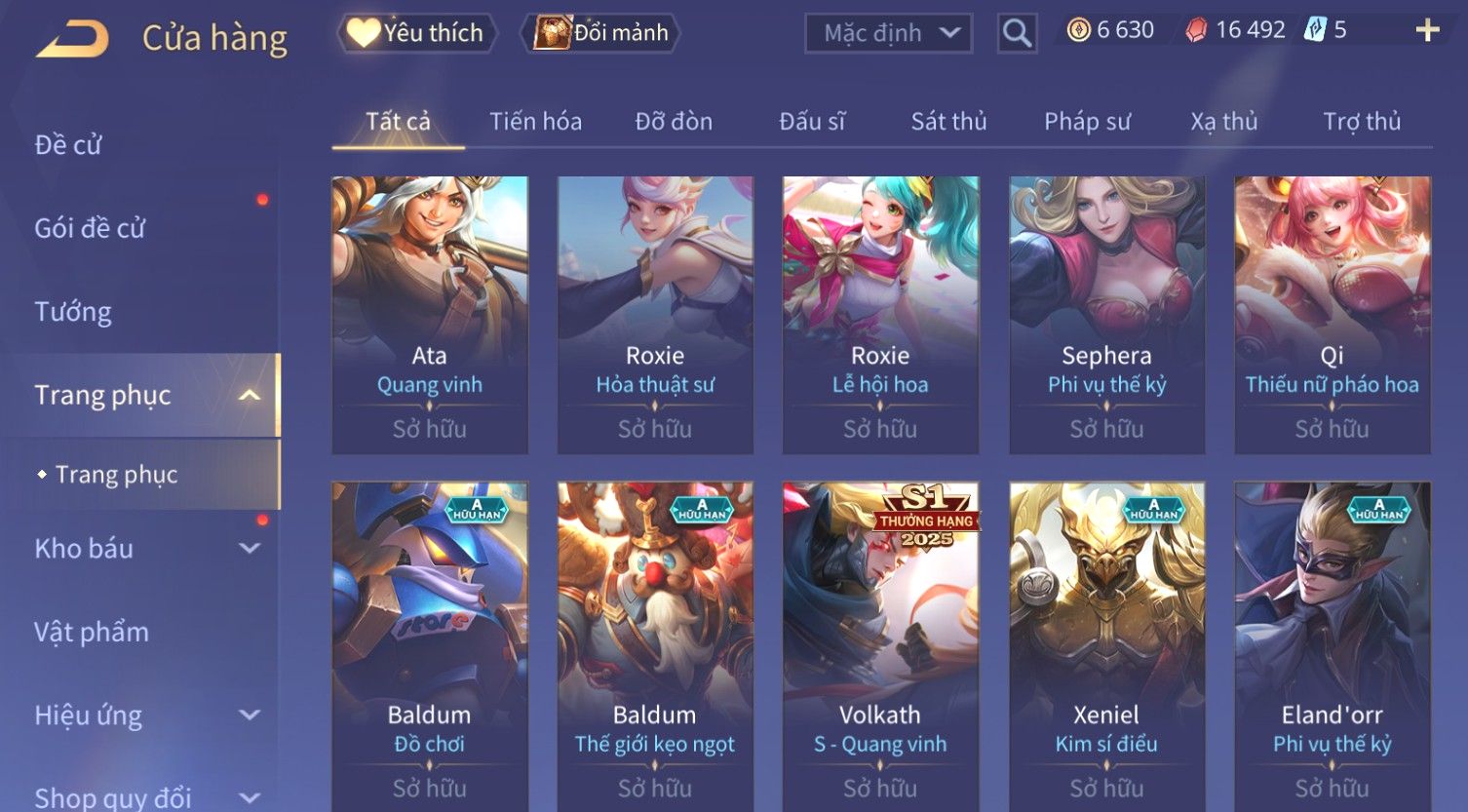Screen dimensions: 1468x812
Task: Click the Đổi mảnh chest icon
Action: (552, 33)
